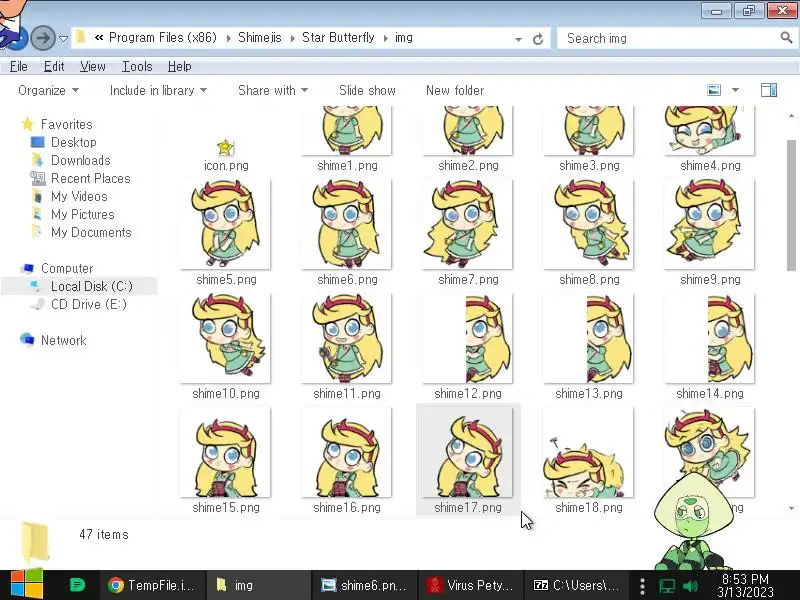Select the shime4.png thumbnail

tap(710, 131)
